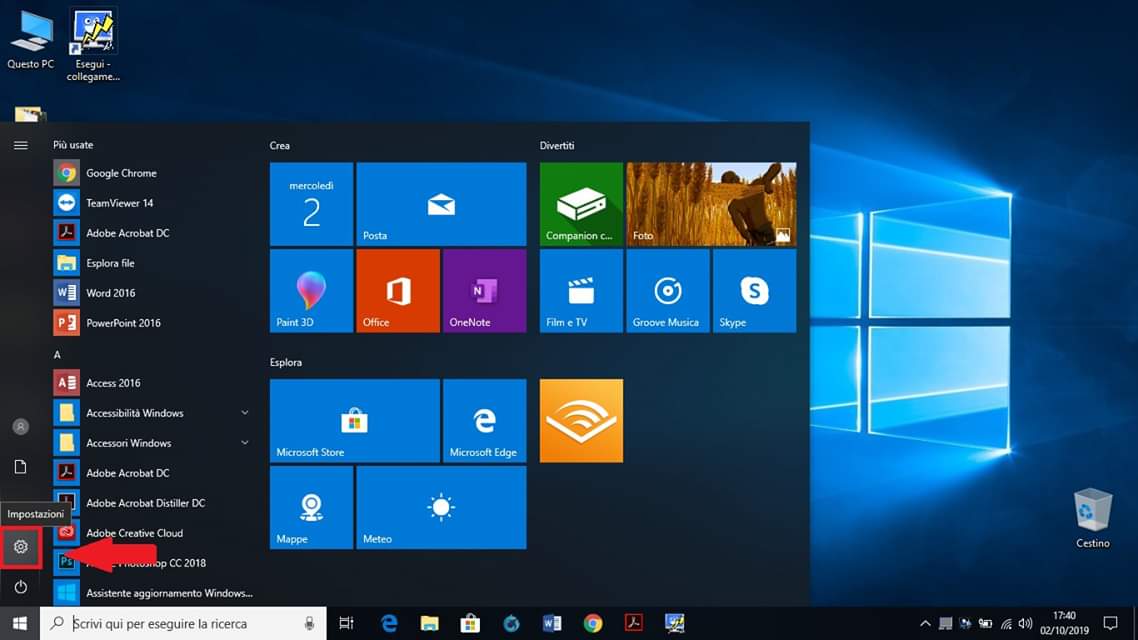Open Microsoft Store from the taskbar

pyautogui.click(x=470, y=623)
